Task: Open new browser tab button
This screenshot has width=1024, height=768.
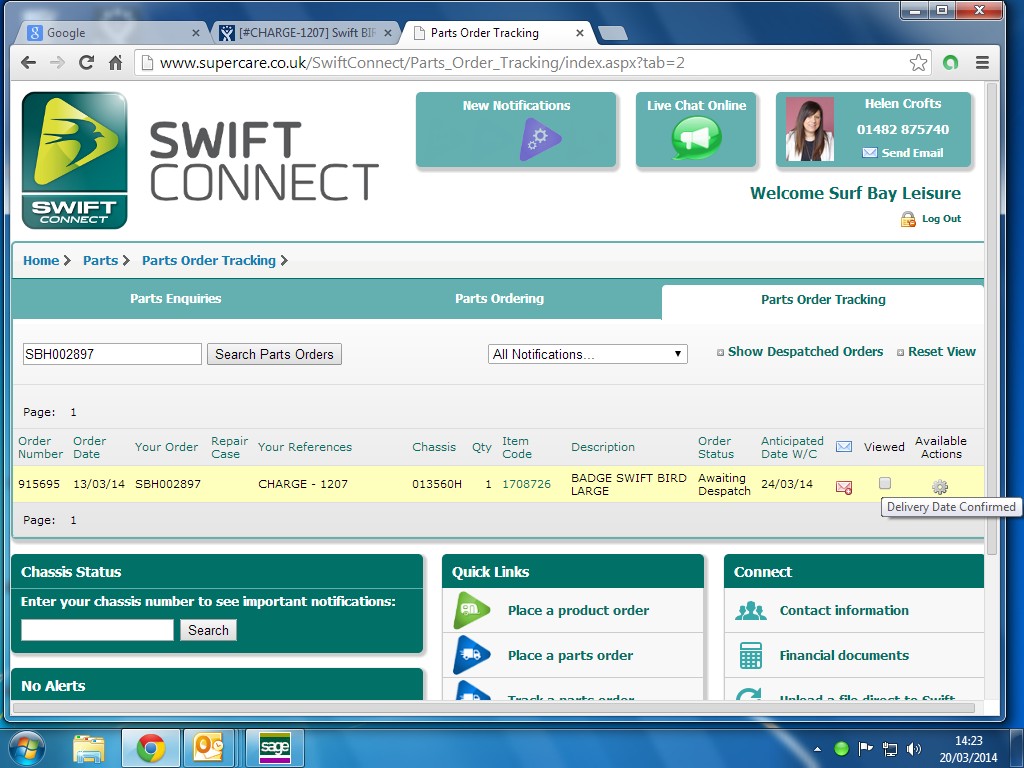Action: tap(613, 33)
